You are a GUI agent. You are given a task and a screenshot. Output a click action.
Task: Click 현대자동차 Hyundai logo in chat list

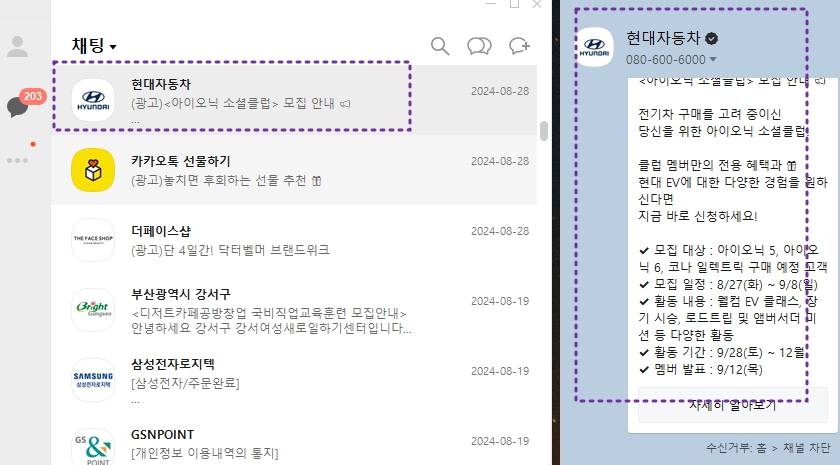pos(93,100)
